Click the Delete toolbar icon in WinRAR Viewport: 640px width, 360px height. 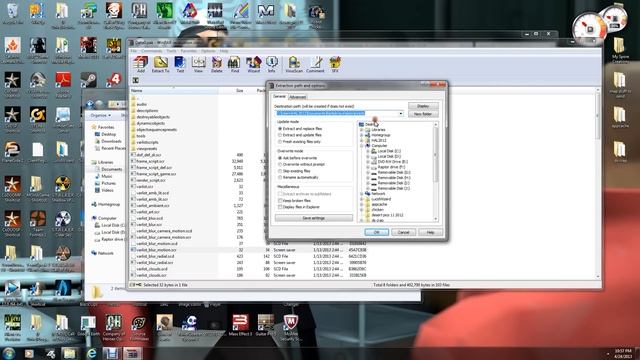[217, 64]
